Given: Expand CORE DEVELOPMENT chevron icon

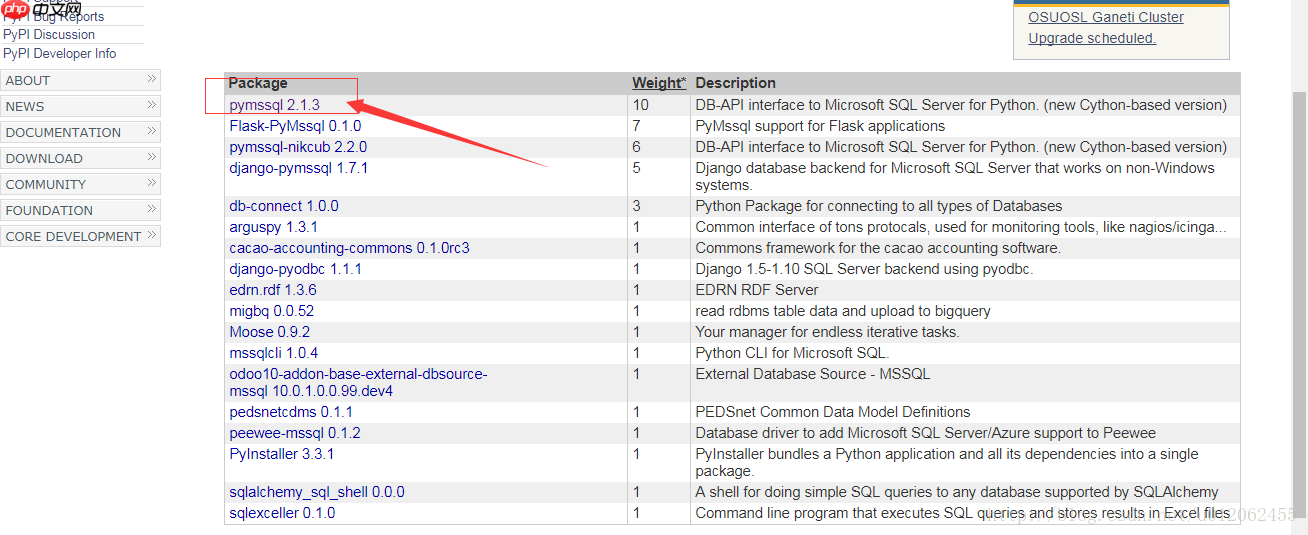Looking at the screenshot, I should click(x=152, y=235).
